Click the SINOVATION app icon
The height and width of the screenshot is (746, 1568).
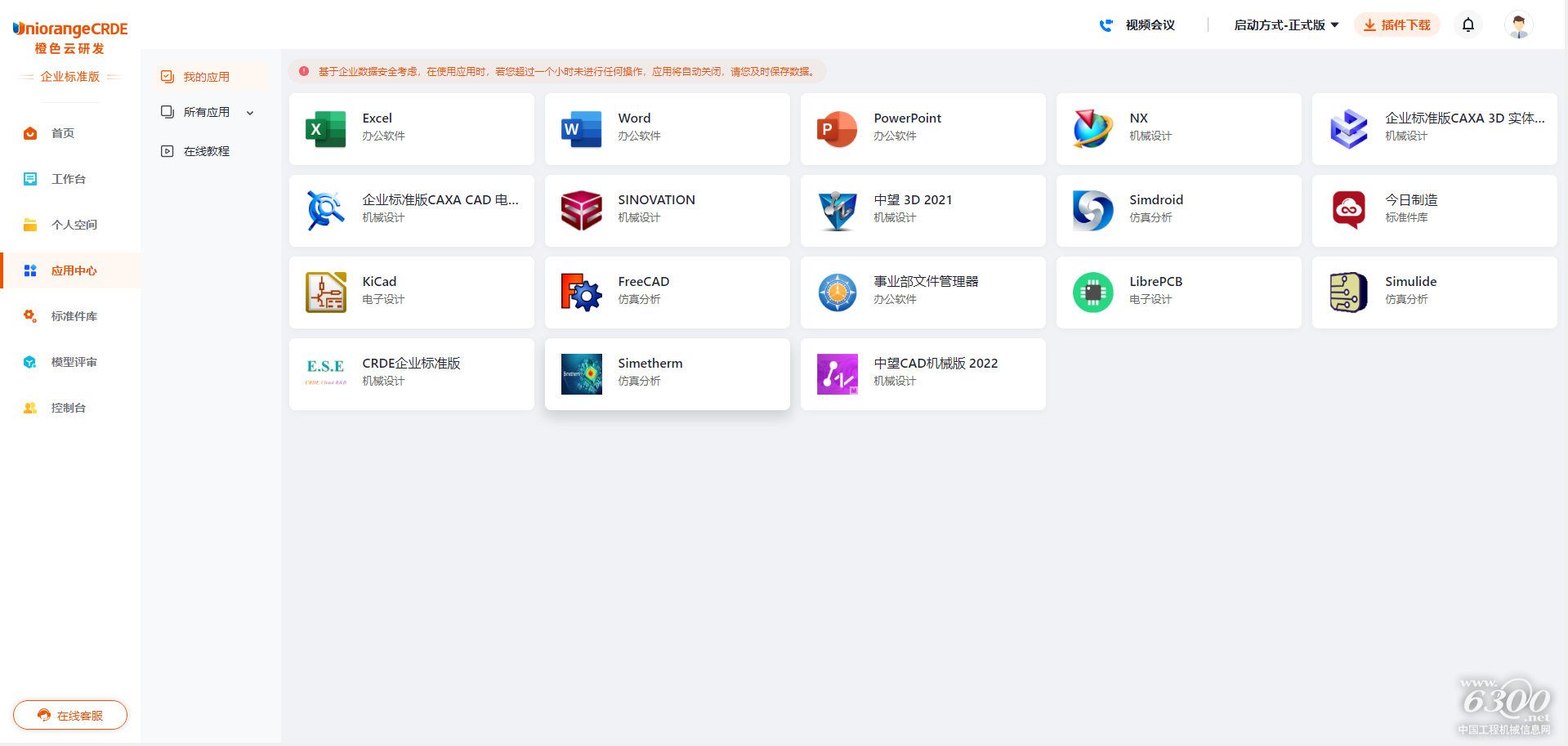(581, 211)
